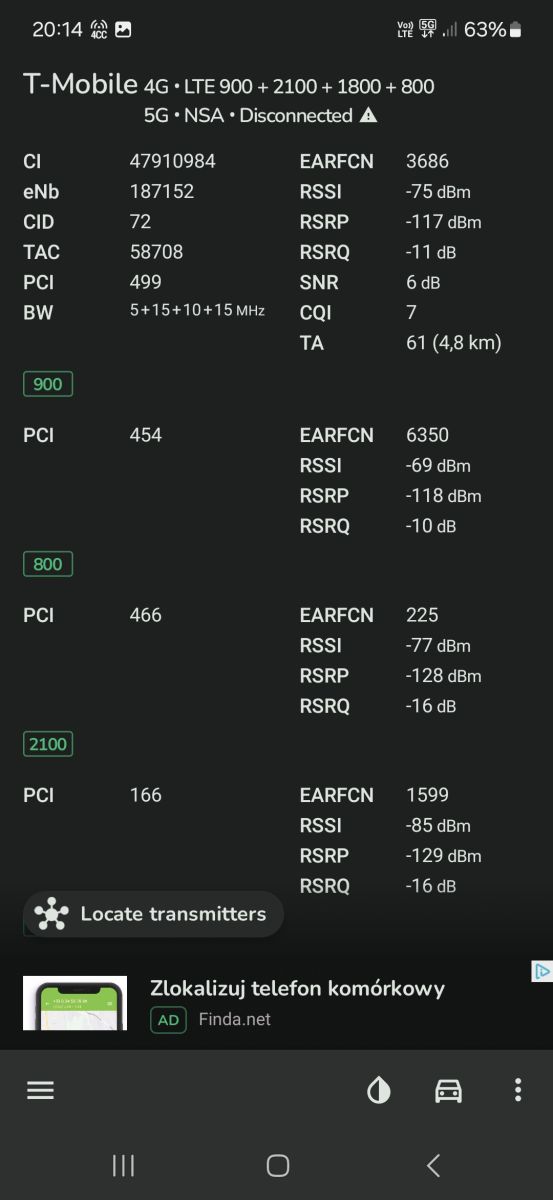Select the 800 band badge
Screen dimensions: 553x1200
[48, 564]
